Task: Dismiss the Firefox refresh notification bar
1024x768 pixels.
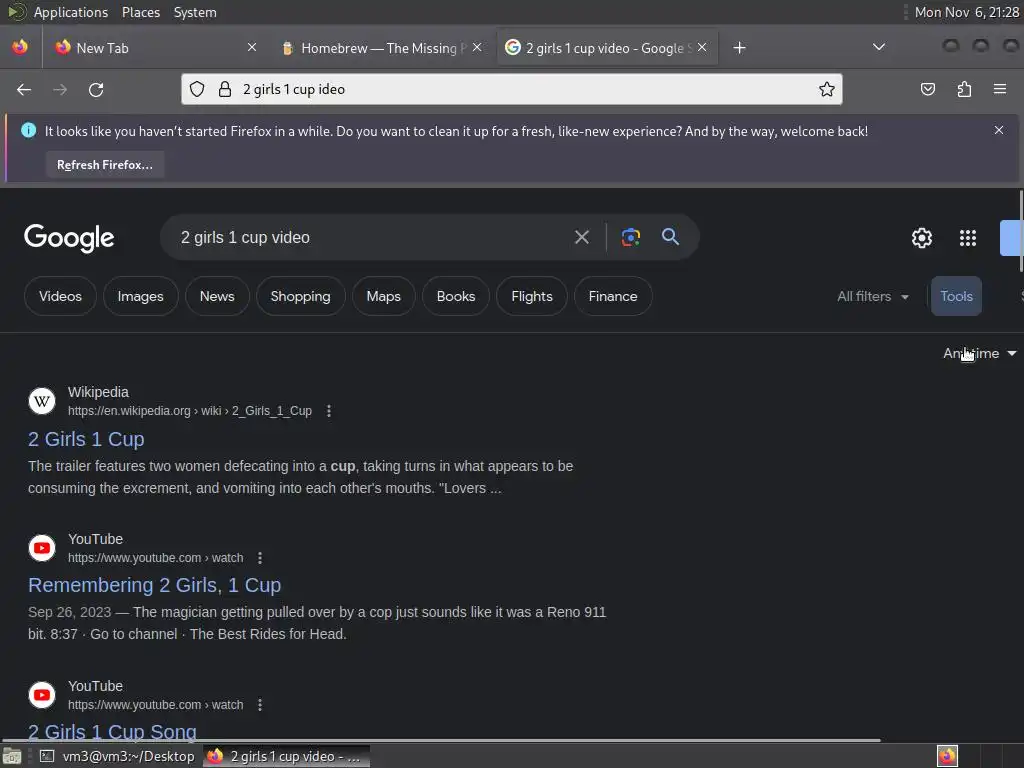Action: (x=999, y=130)
